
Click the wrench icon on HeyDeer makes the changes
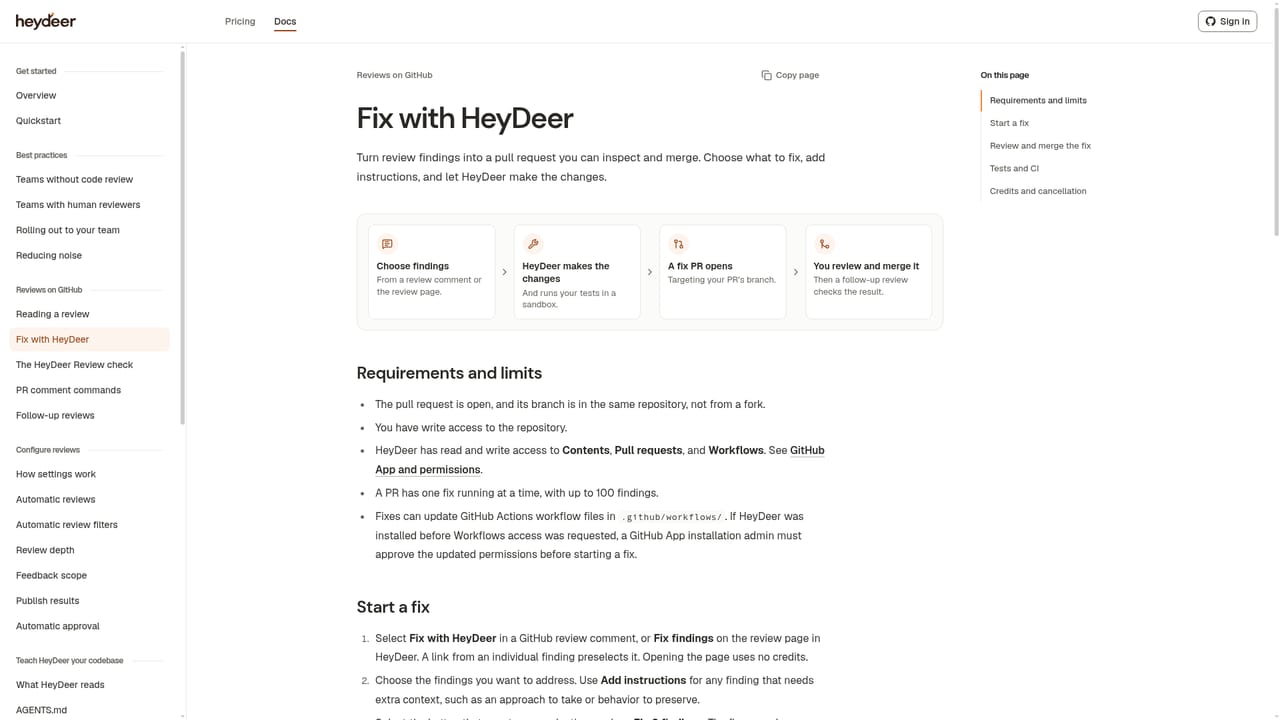click(x=533, y=244)
